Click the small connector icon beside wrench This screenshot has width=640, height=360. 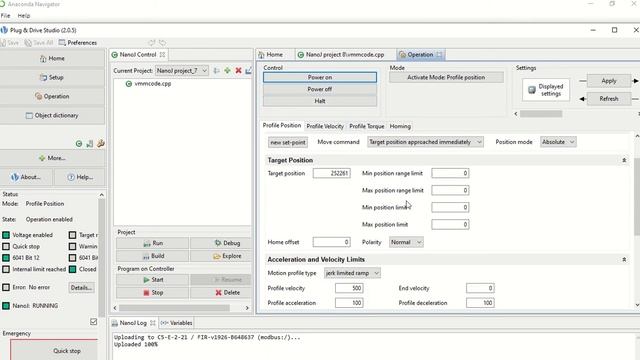coord(90,144)
